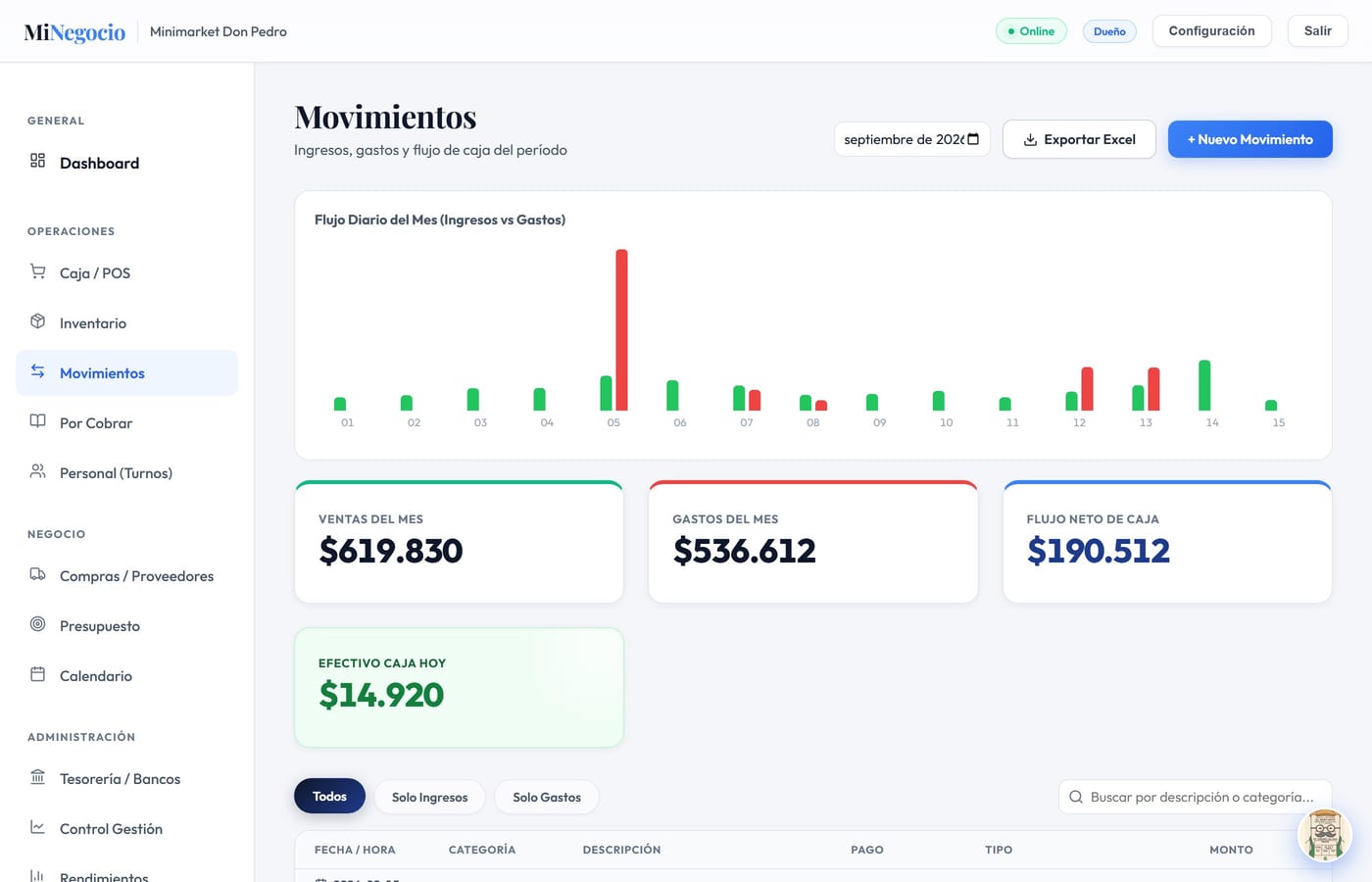
Task: Click the Exportar Excel button
Action: pos(1079,139)
